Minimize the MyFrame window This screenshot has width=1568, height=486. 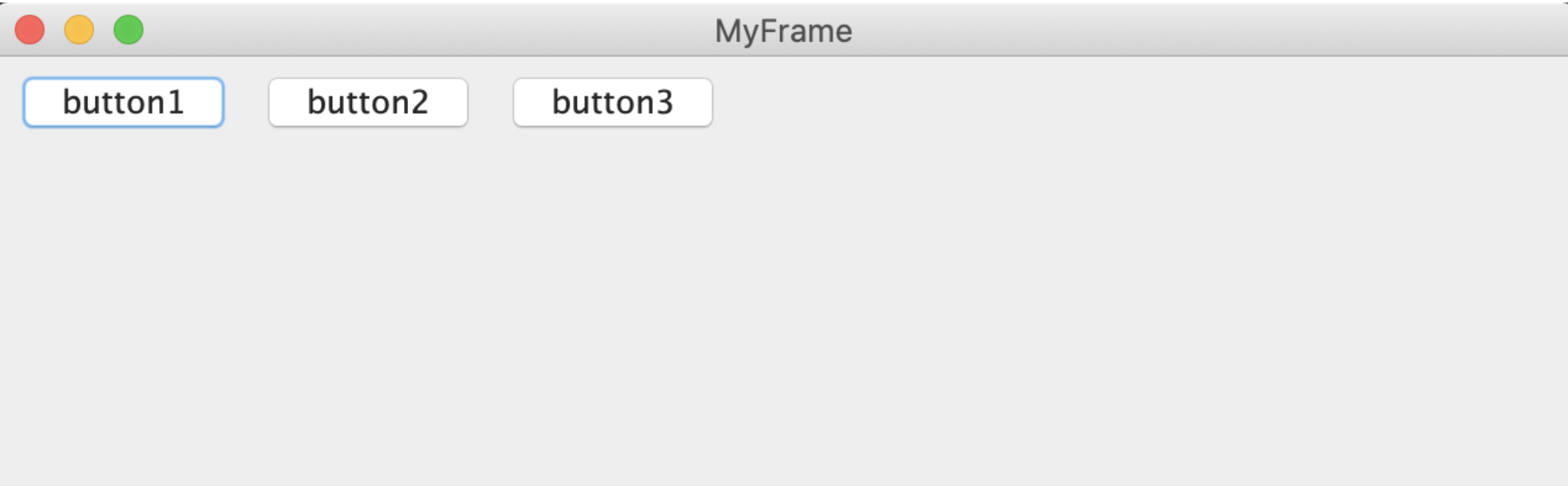click(79, 30)
